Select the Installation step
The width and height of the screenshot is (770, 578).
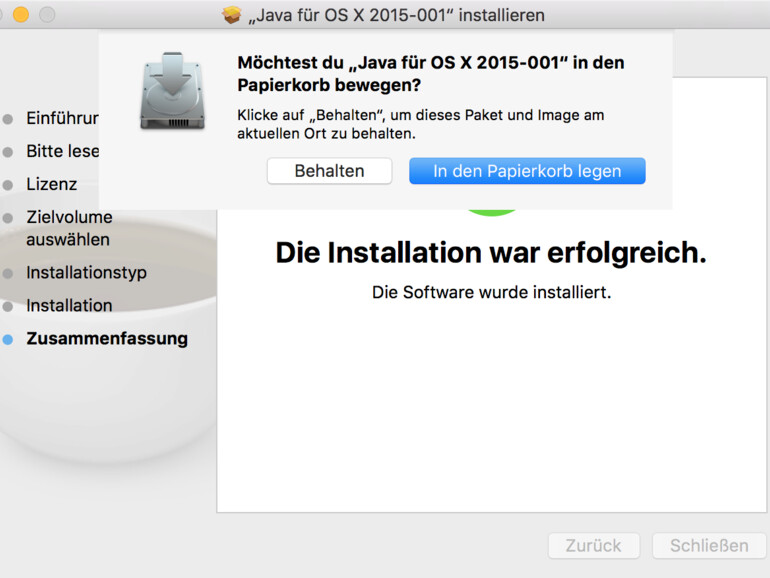point(69,305)
